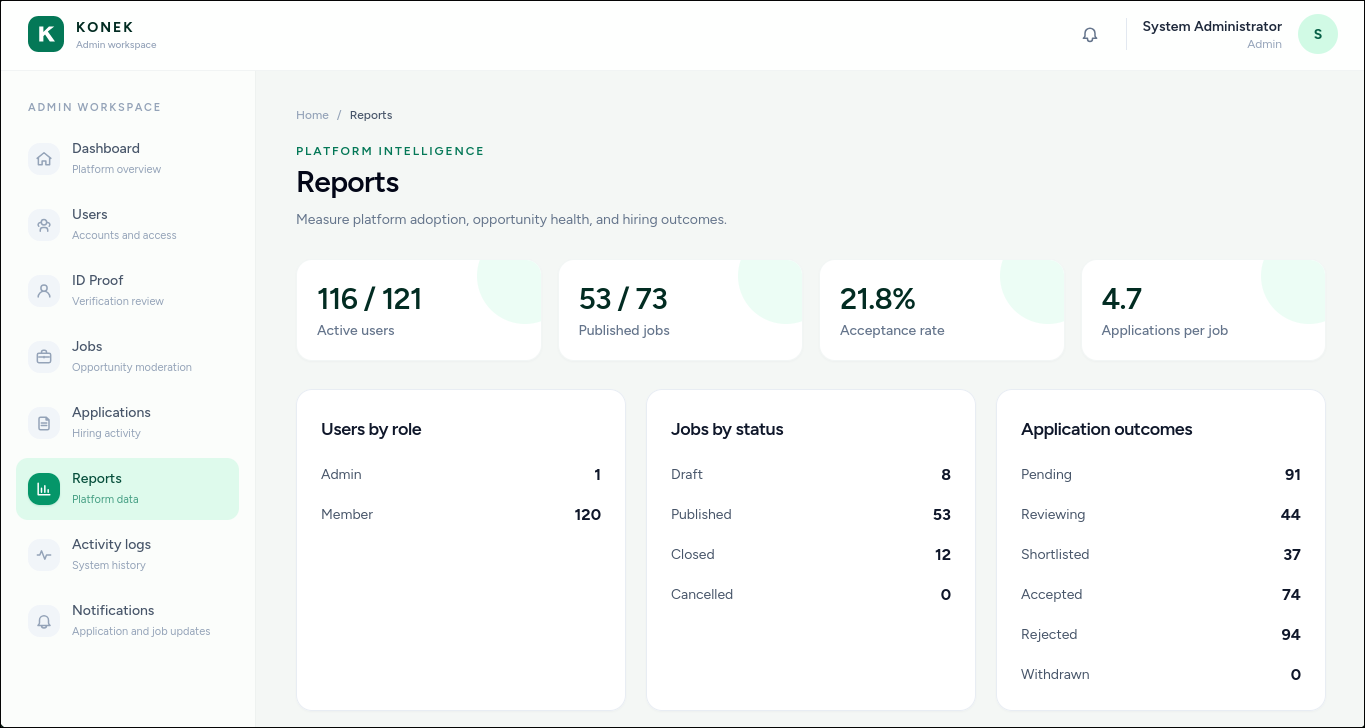Screen dimensions: 1365x728
Task: Click the Rejected outcome label
Action: pyautogui.click(x=1049, y=634)
